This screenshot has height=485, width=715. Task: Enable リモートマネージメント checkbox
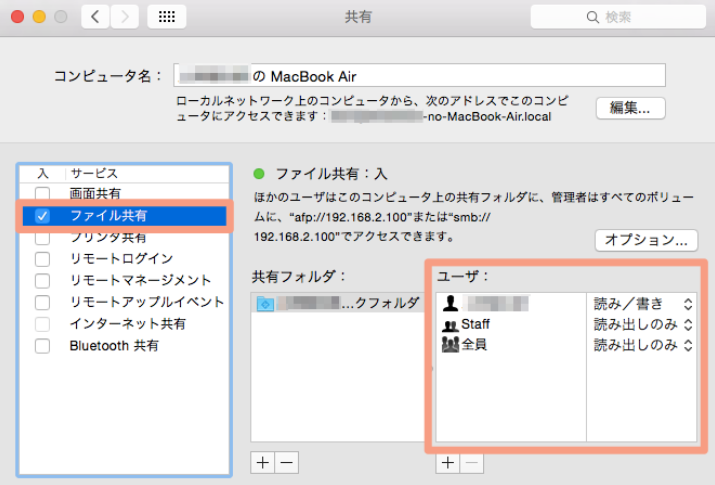(42, 280)
